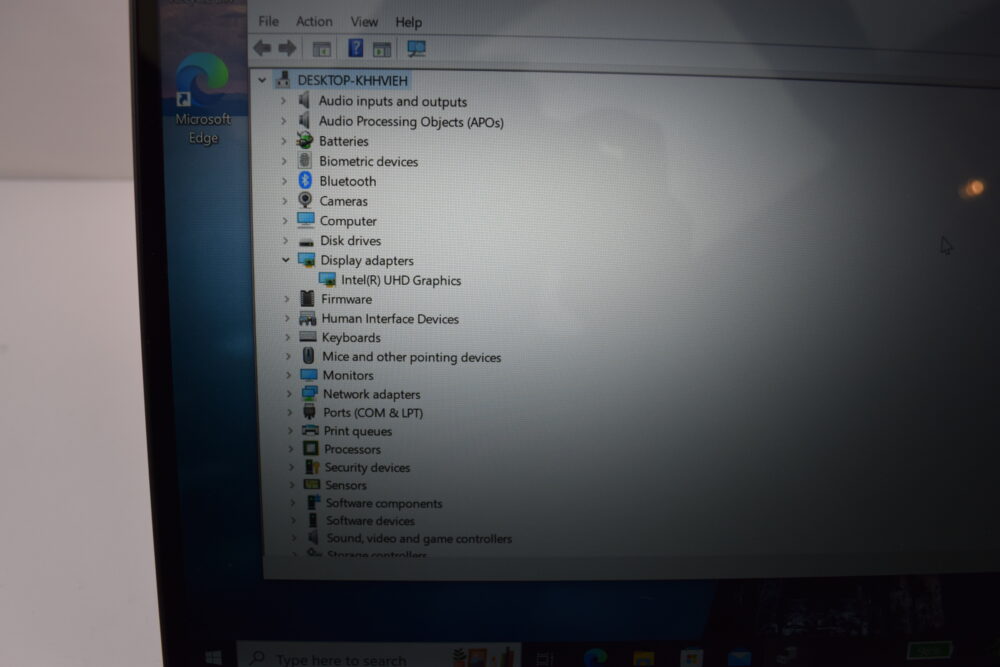Click the Back arrow toolbar icon
The height and width of the screenshot is (667, 1000).
pos(262,47)
